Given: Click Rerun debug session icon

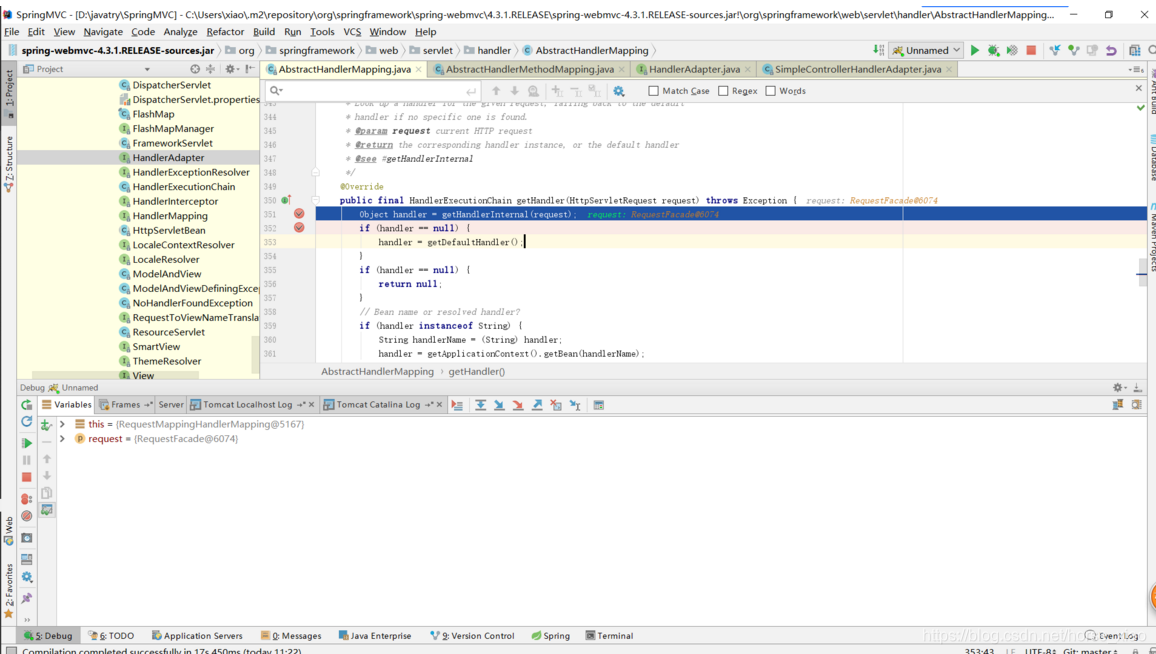Looking at the screenshot, I should (x=27, y=405).
